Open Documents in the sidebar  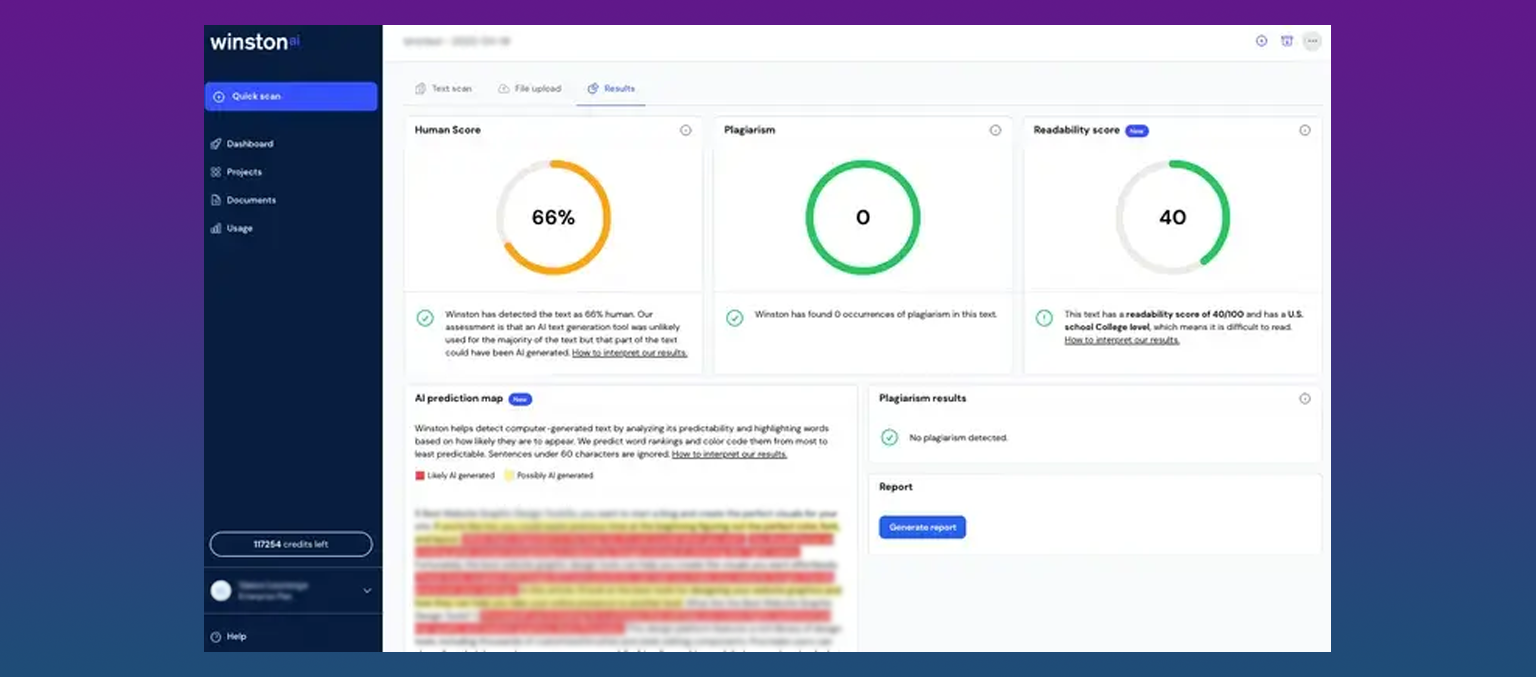coord(250,200)
